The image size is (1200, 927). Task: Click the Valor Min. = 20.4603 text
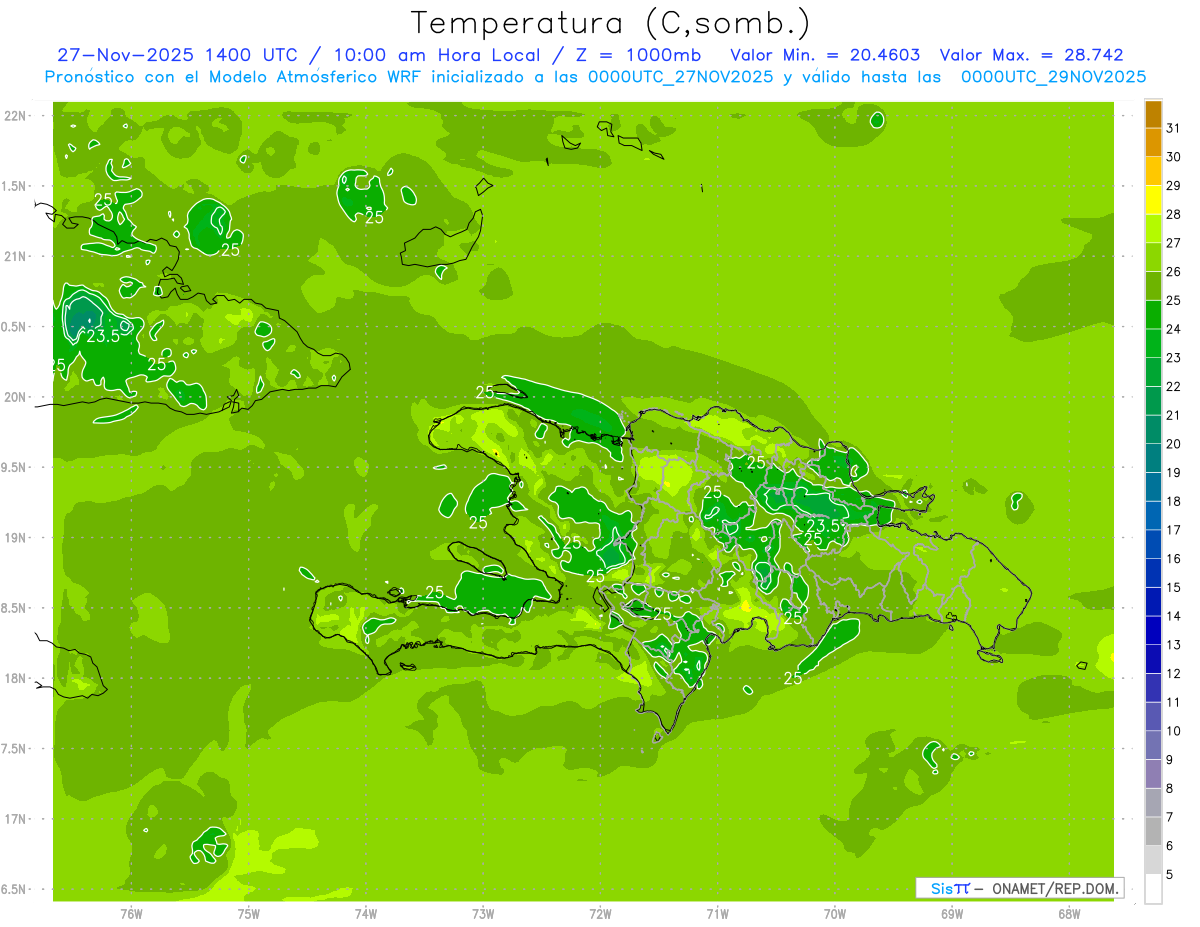(x=825, y=55)
